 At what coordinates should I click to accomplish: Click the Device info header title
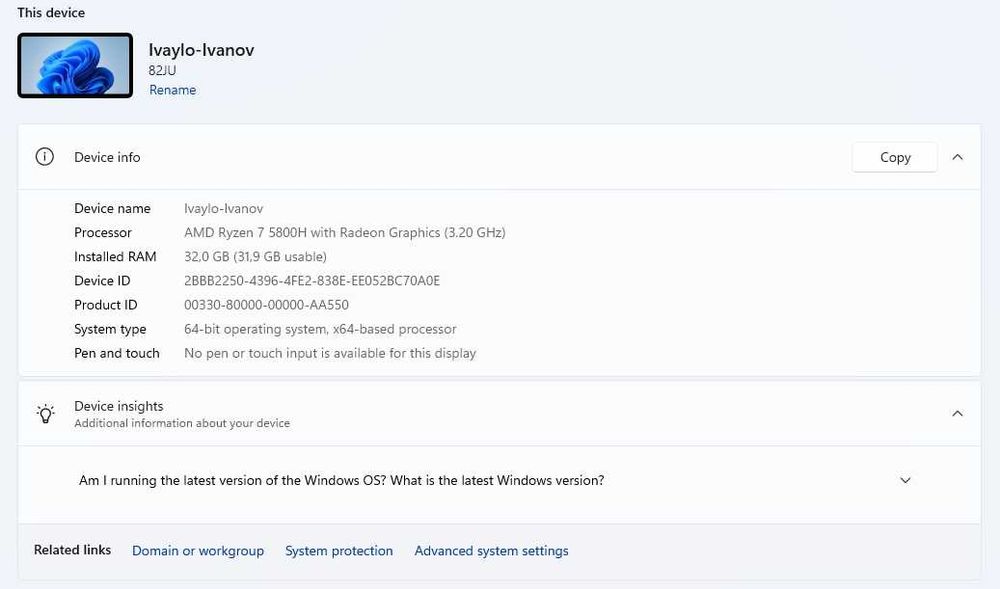pos(107,157)
